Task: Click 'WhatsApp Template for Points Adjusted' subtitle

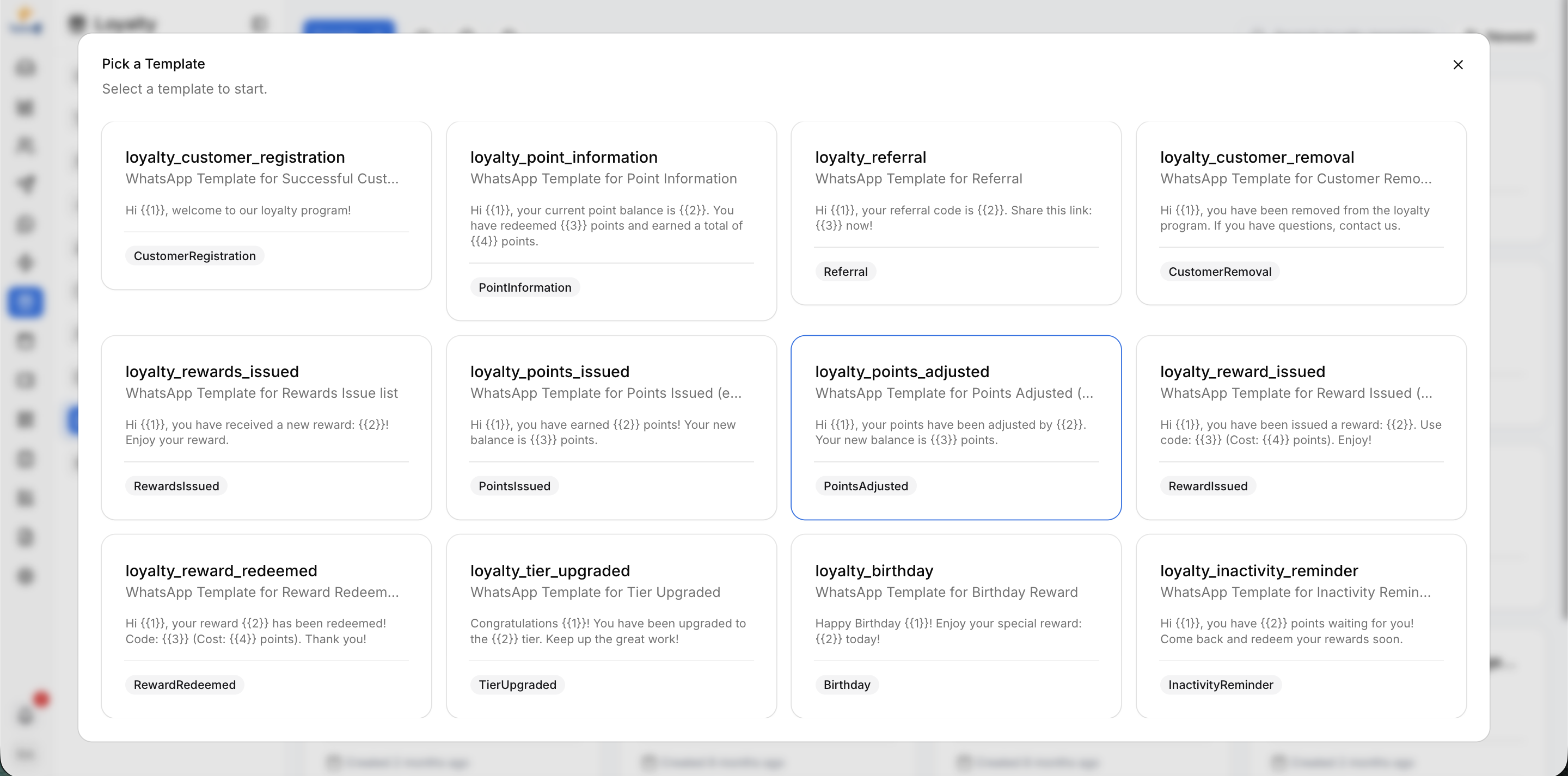Action: coord(954,393)
